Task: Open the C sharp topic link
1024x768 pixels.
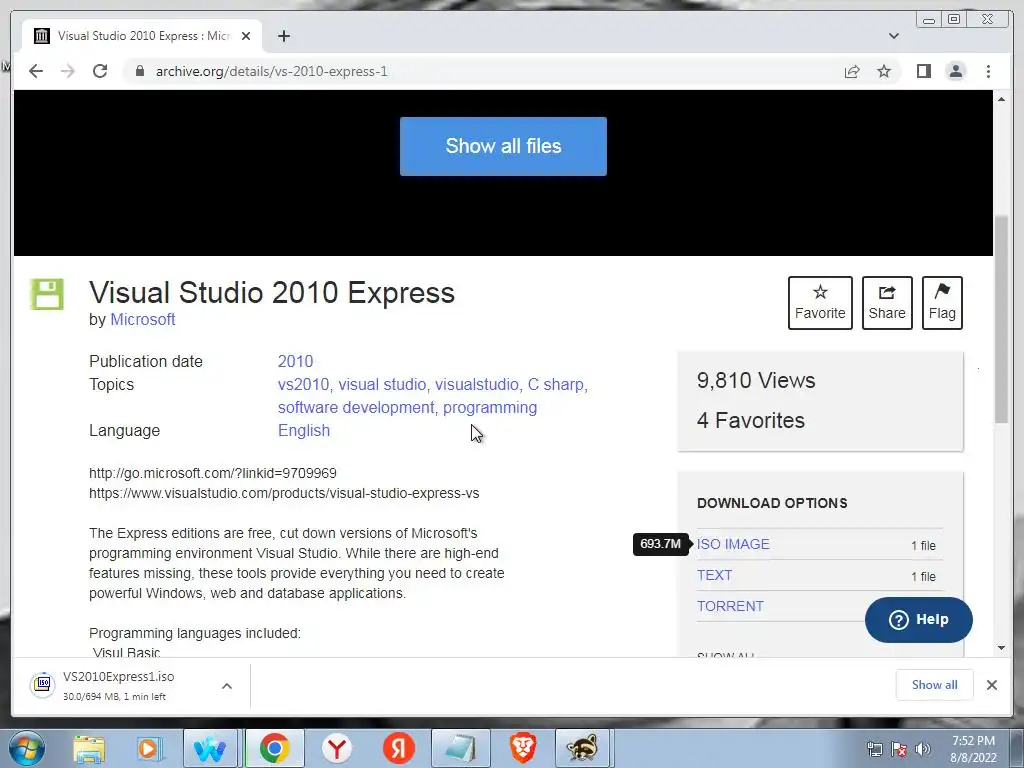Action: [555, 385]
